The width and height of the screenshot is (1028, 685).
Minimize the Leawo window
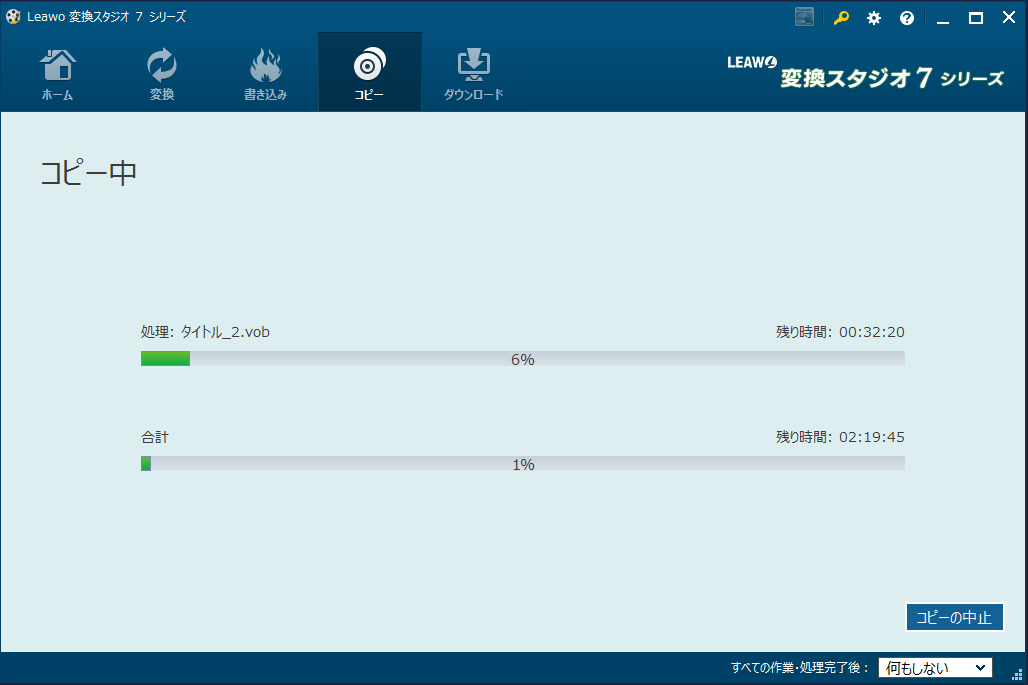click(942, 18)
